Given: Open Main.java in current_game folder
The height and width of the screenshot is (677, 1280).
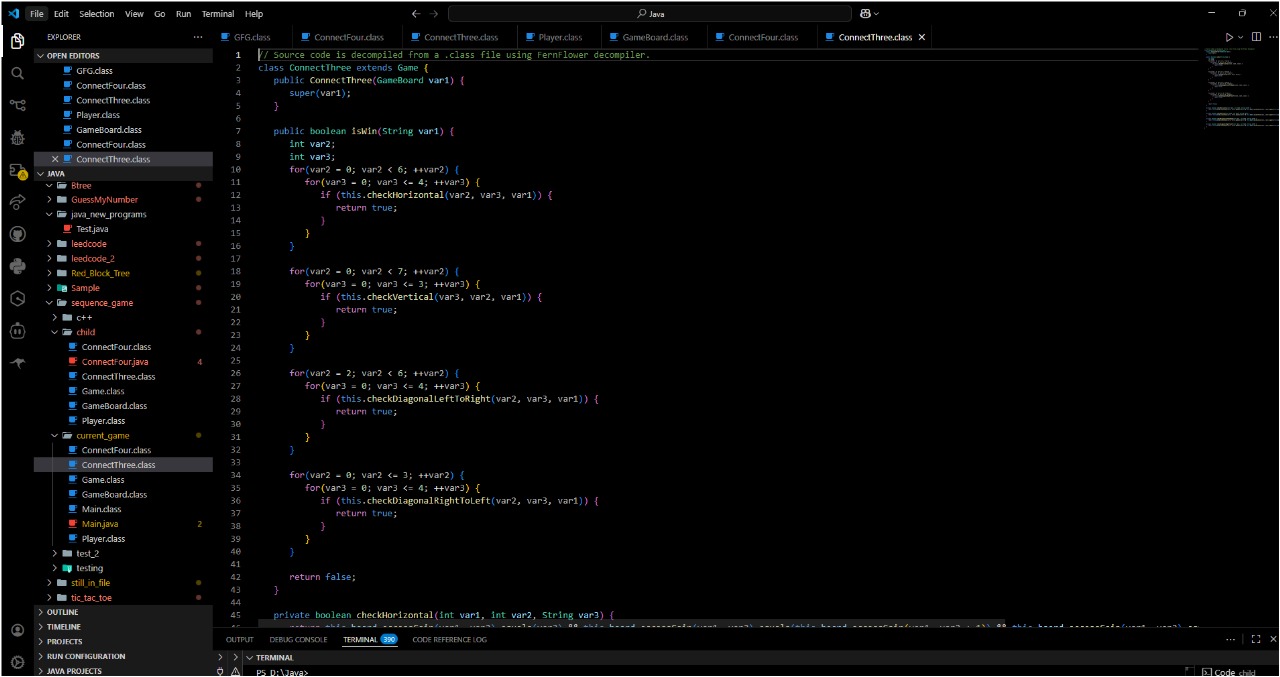Looking at the screenshot, I should click(101, 524).
